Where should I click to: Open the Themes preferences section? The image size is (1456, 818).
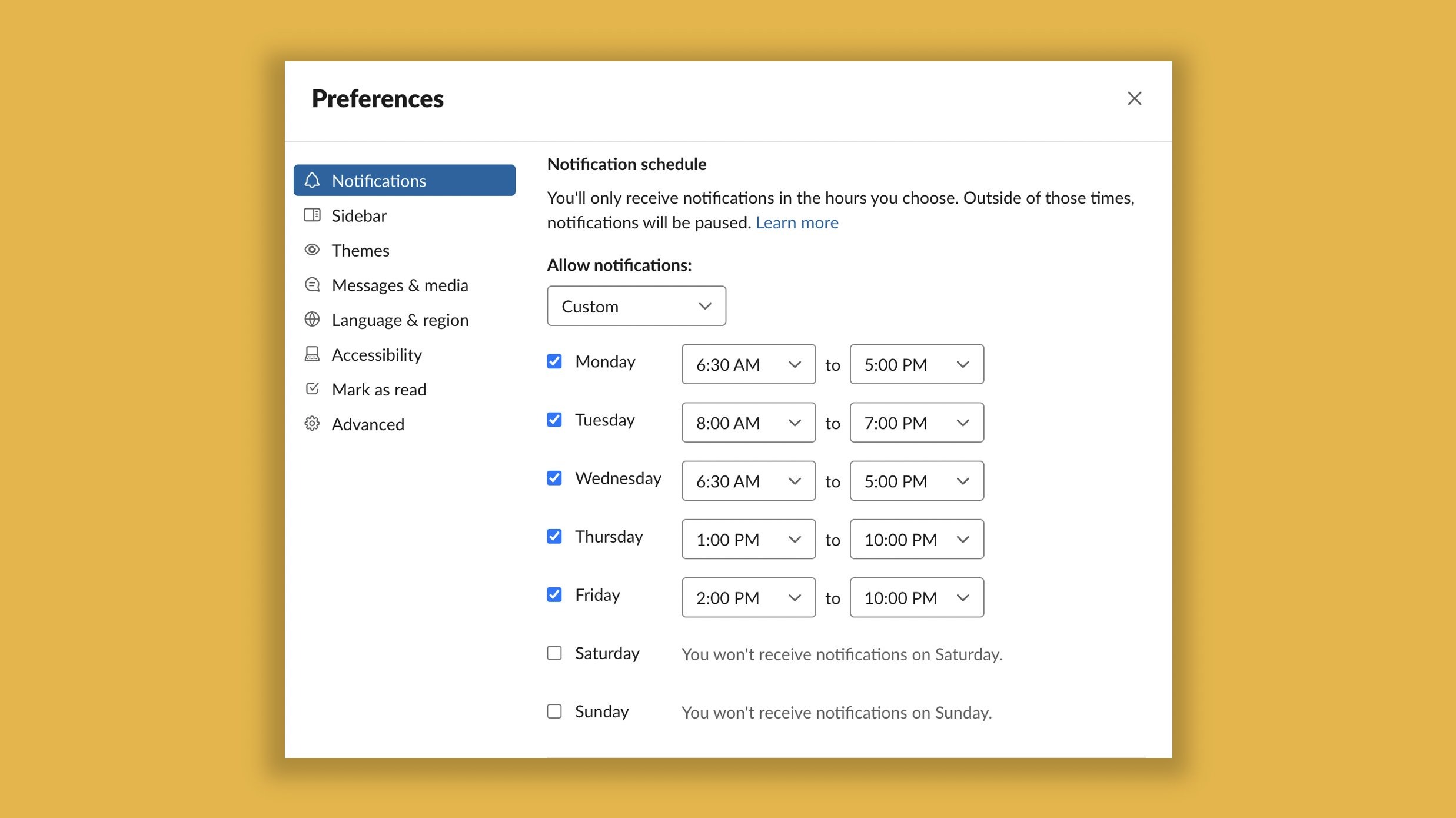tap(360, 250)
